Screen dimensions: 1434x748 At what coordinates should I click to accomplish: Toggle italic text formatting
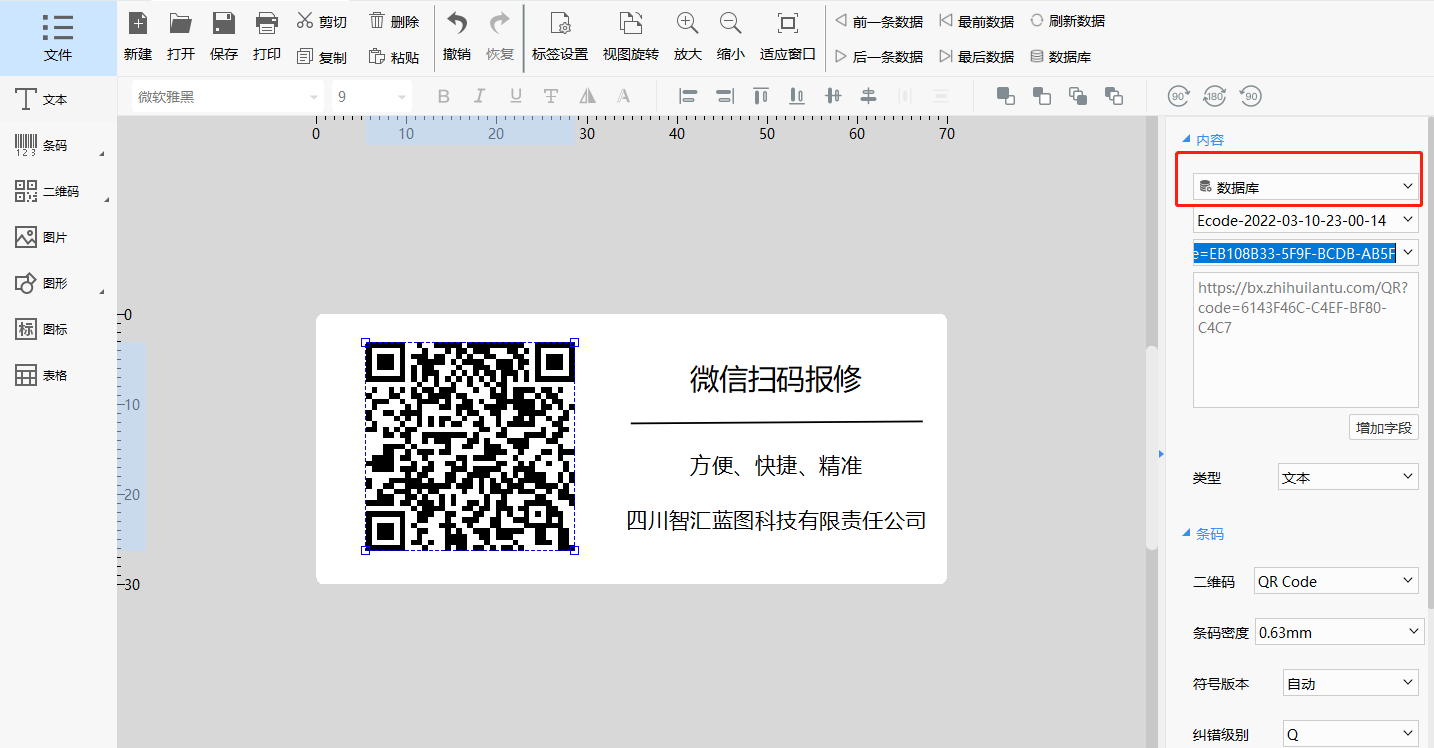click(x=479, y=97)
